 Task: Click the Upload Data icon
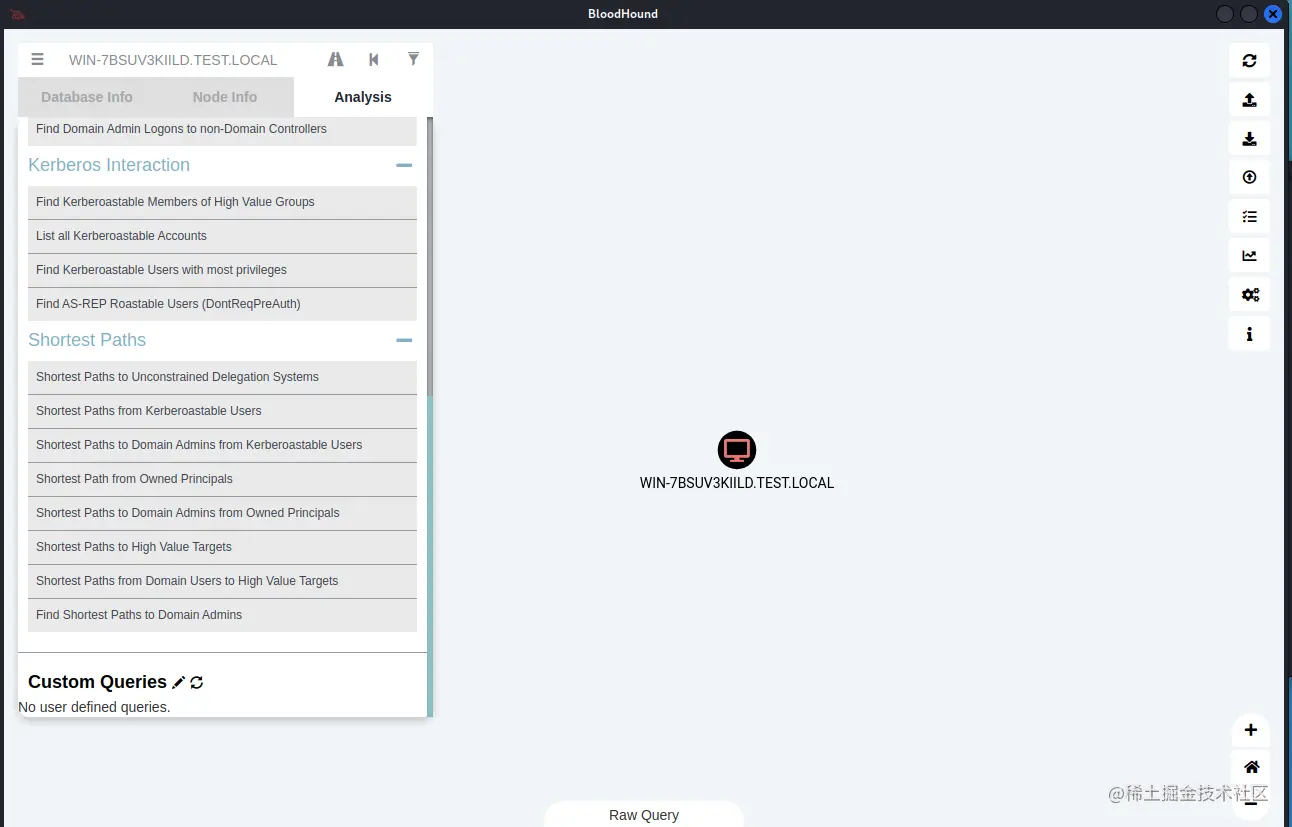(1249, 177)
